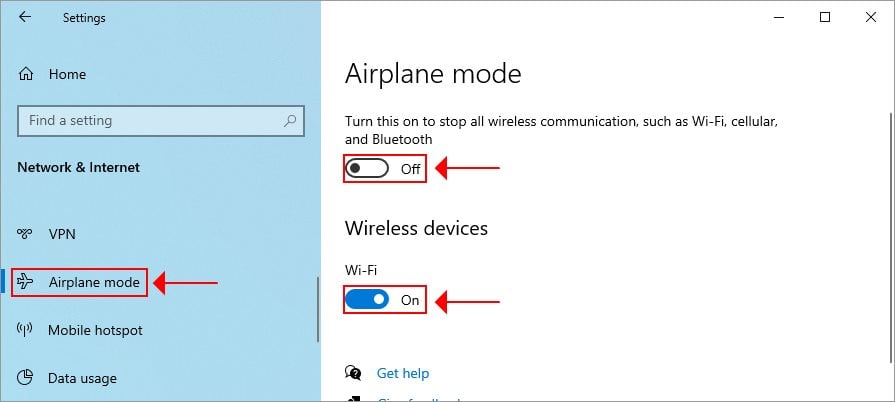Click the Home house icon
The width and height of the screenshot is (895, 402).
pos(26,74)
